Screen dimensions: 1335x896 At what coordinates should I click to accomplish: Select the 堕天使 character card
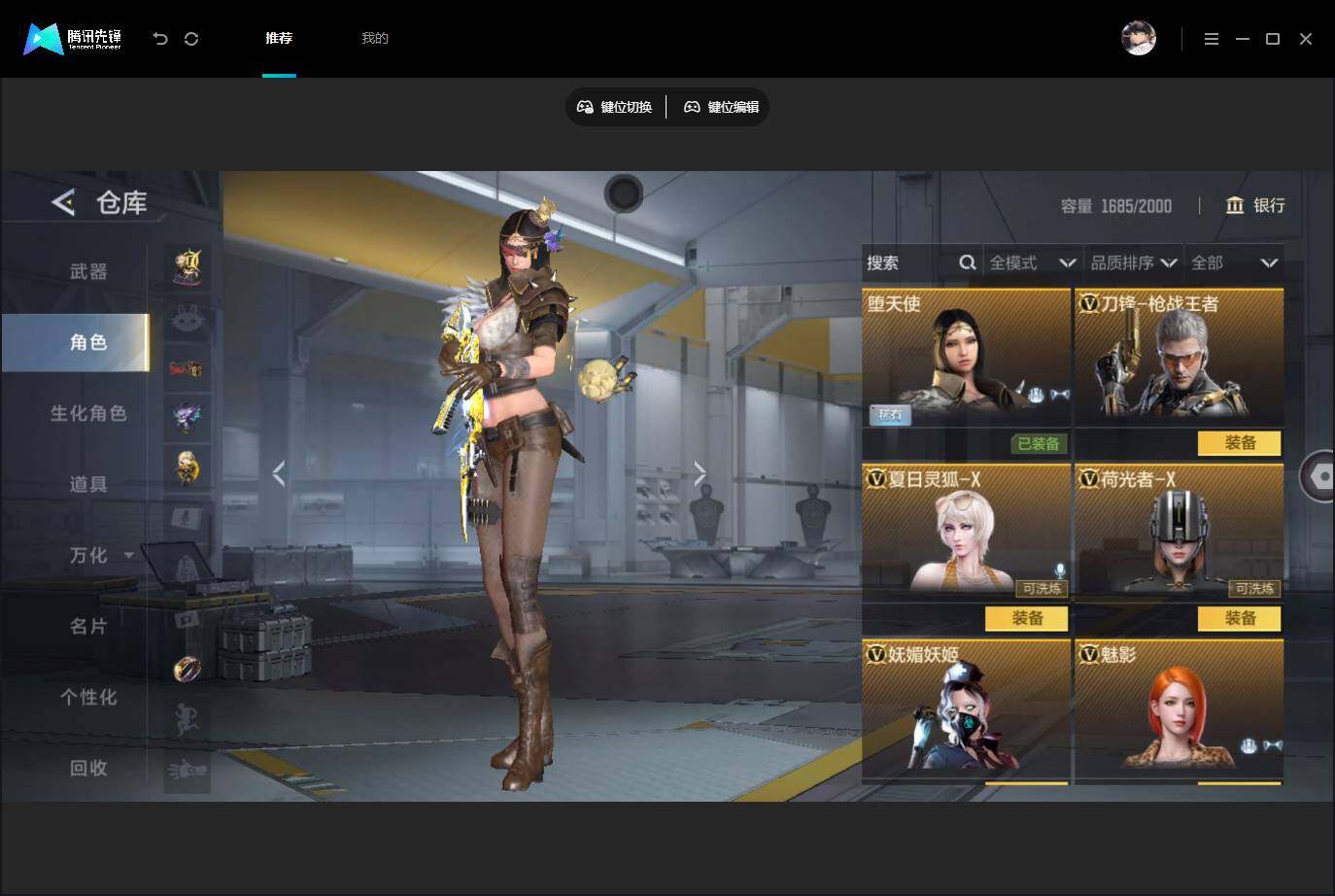tap(966, 358)
